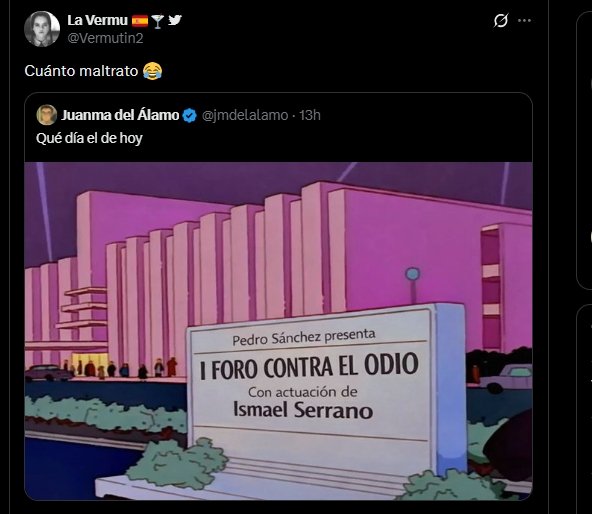The image size is (592, 514).
Task: Open the La Vermu display name link
Action: 97,20
